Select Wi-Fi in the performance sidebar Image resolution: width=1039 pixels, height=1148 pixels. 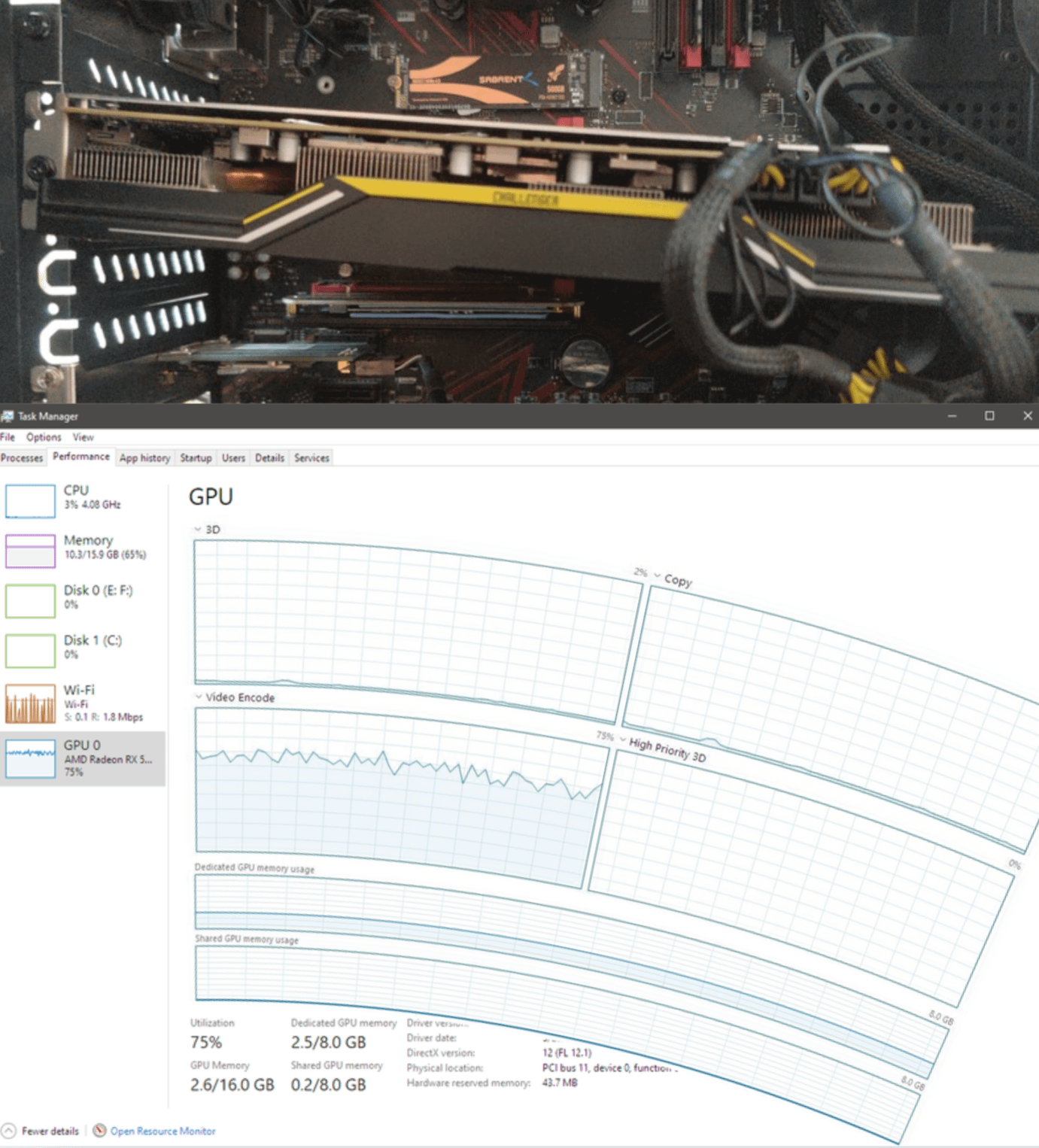[x=83, y=703]
